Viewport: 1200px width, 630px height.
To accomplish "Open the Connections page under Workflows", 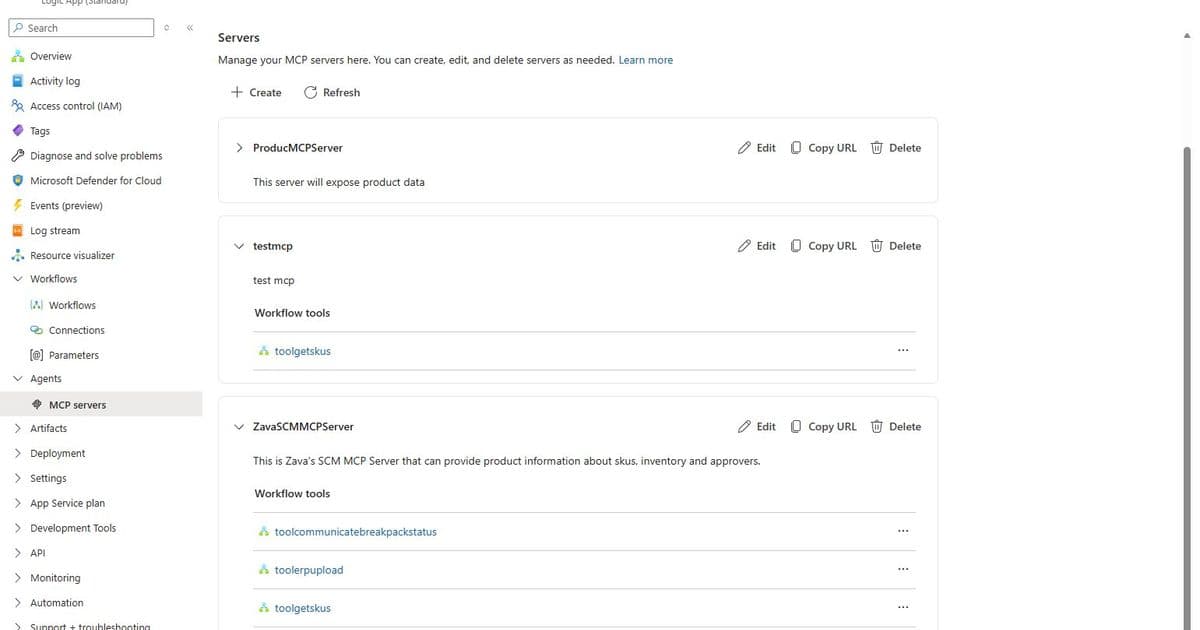I will tap(76, 330).
